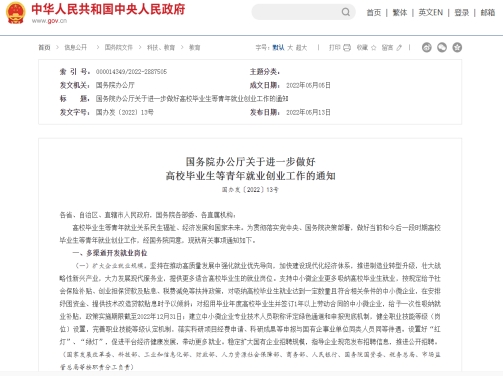Click section heading 一、多渠道开发就业岗位
Viewport: 503px width, 377px height.
110,253
